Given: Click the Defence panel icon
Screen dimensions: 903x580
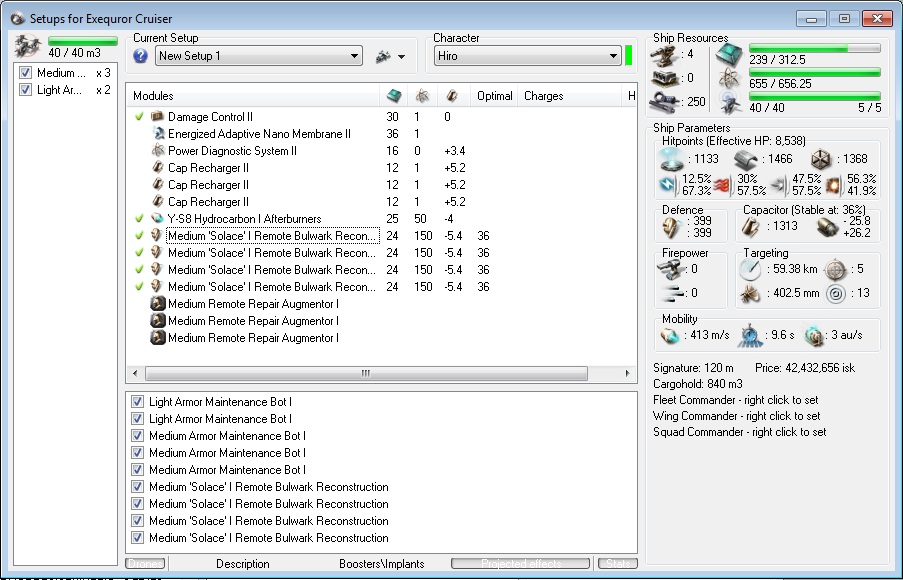Looking at the screenshot, I should (x=671, y=227).
